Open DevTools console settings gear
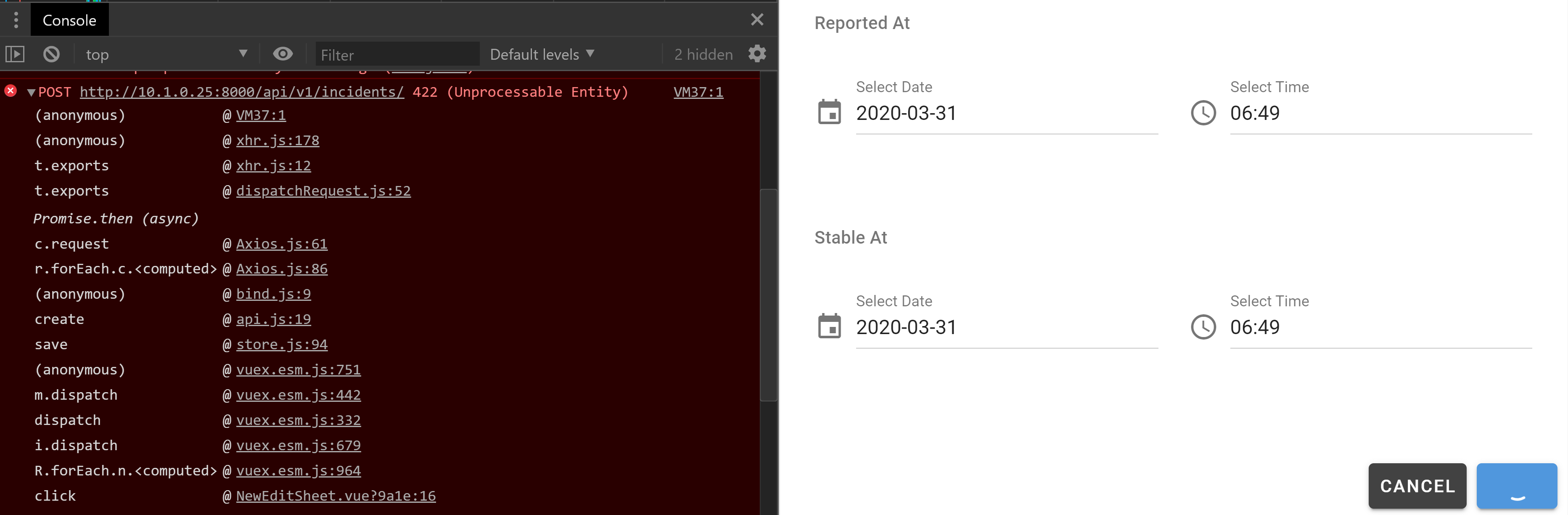The height and width of the screenshot is (515, 1568). click(x=756, y=53)
